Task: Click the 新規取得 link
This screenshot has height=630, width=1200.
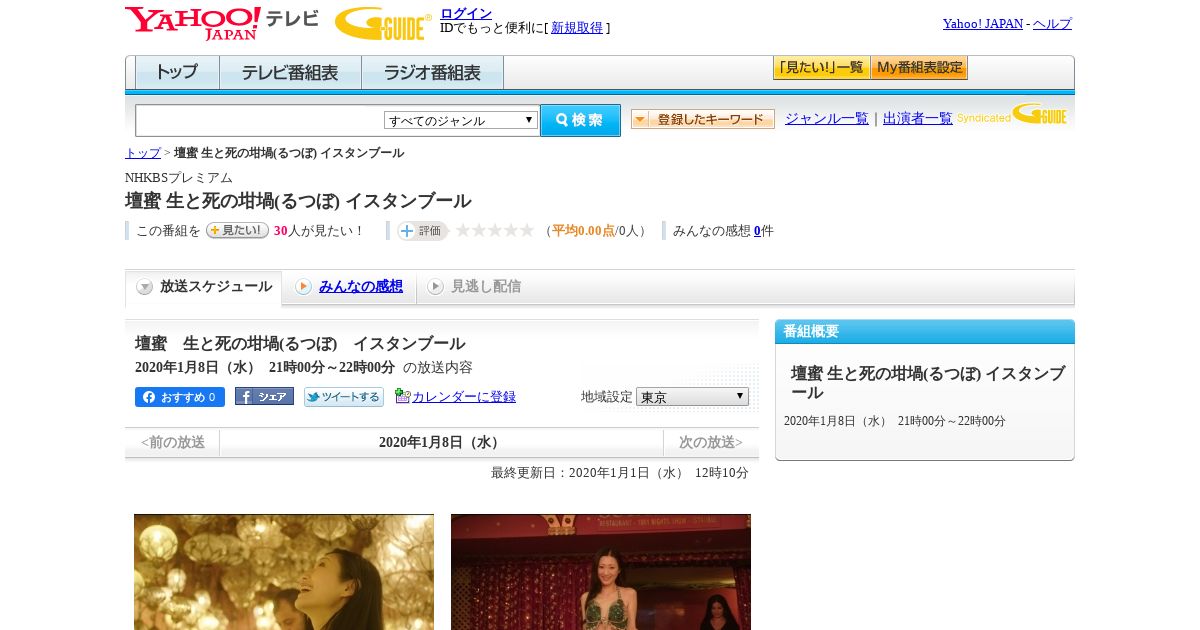Action: 577,28
